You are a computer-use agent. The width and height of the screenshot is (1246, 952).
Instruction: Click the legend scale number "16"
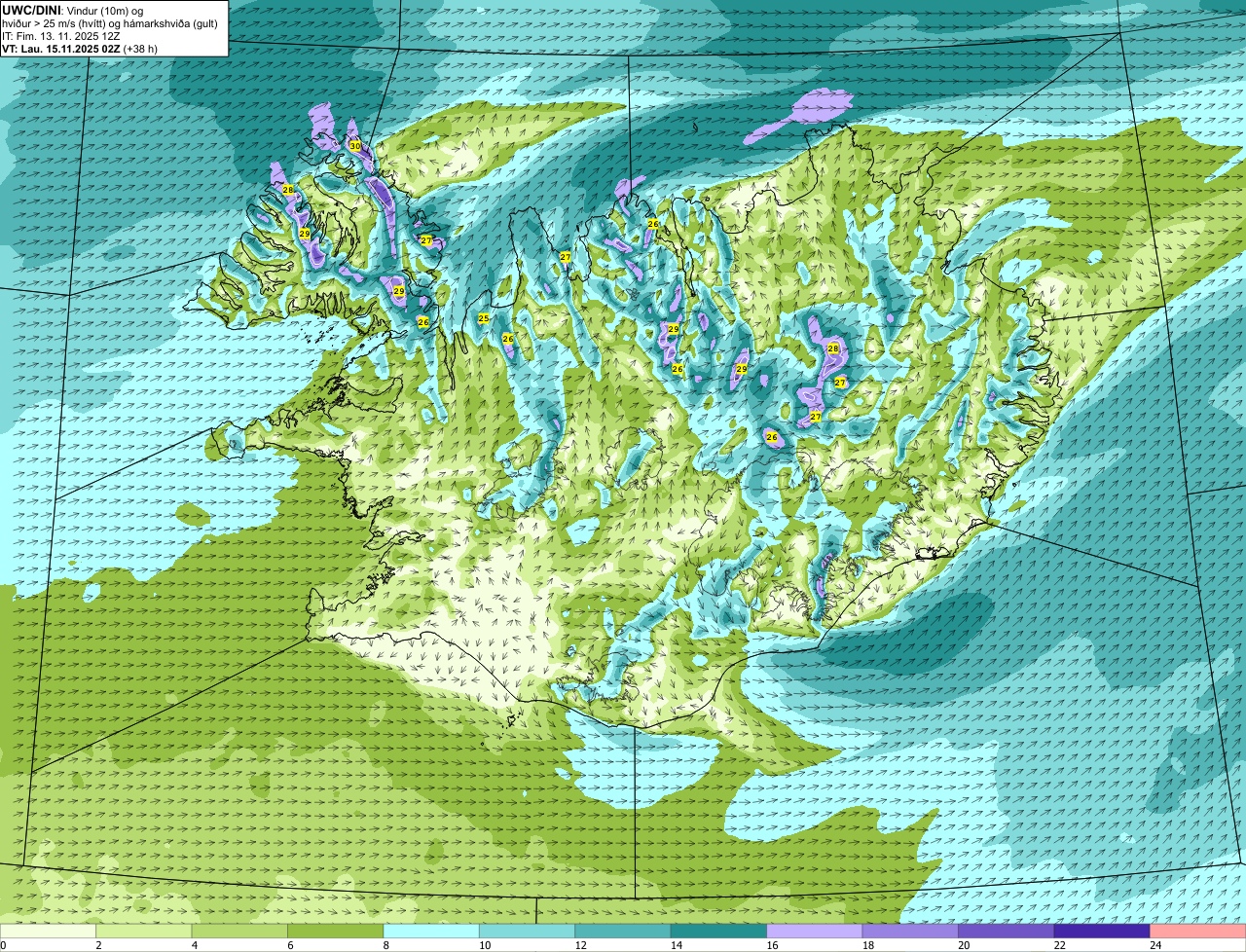click(x=771, y=945)
